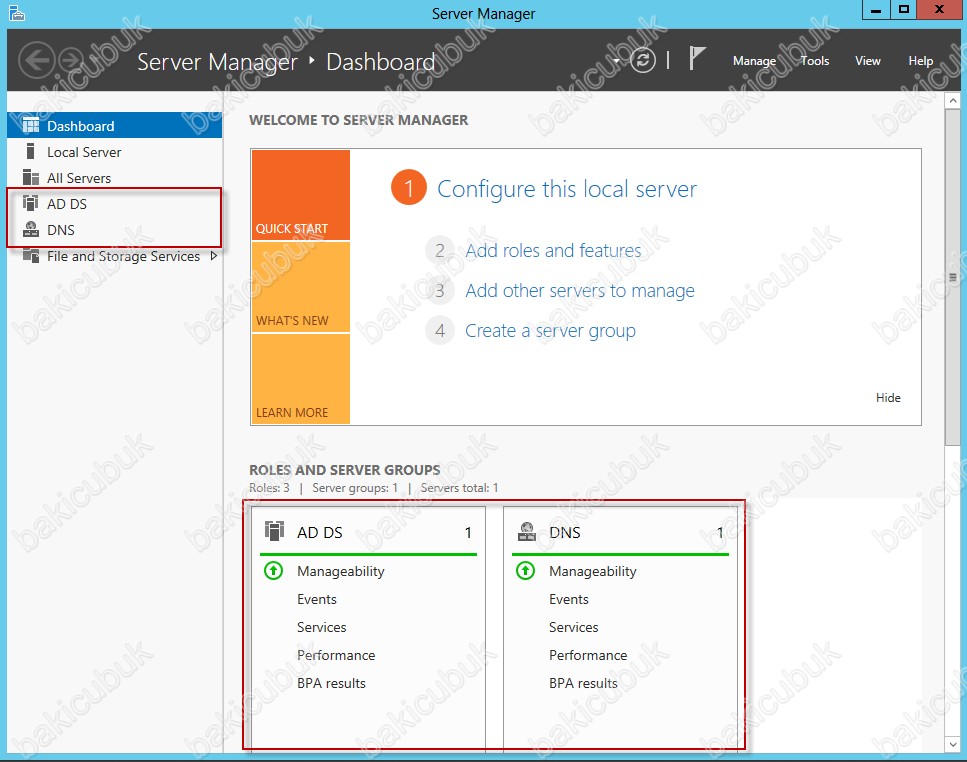The image size is (967, 762).
Task: Click the Dashboard breadcrumb in the header
Action: pyautogui.click(x=381, y=62)
